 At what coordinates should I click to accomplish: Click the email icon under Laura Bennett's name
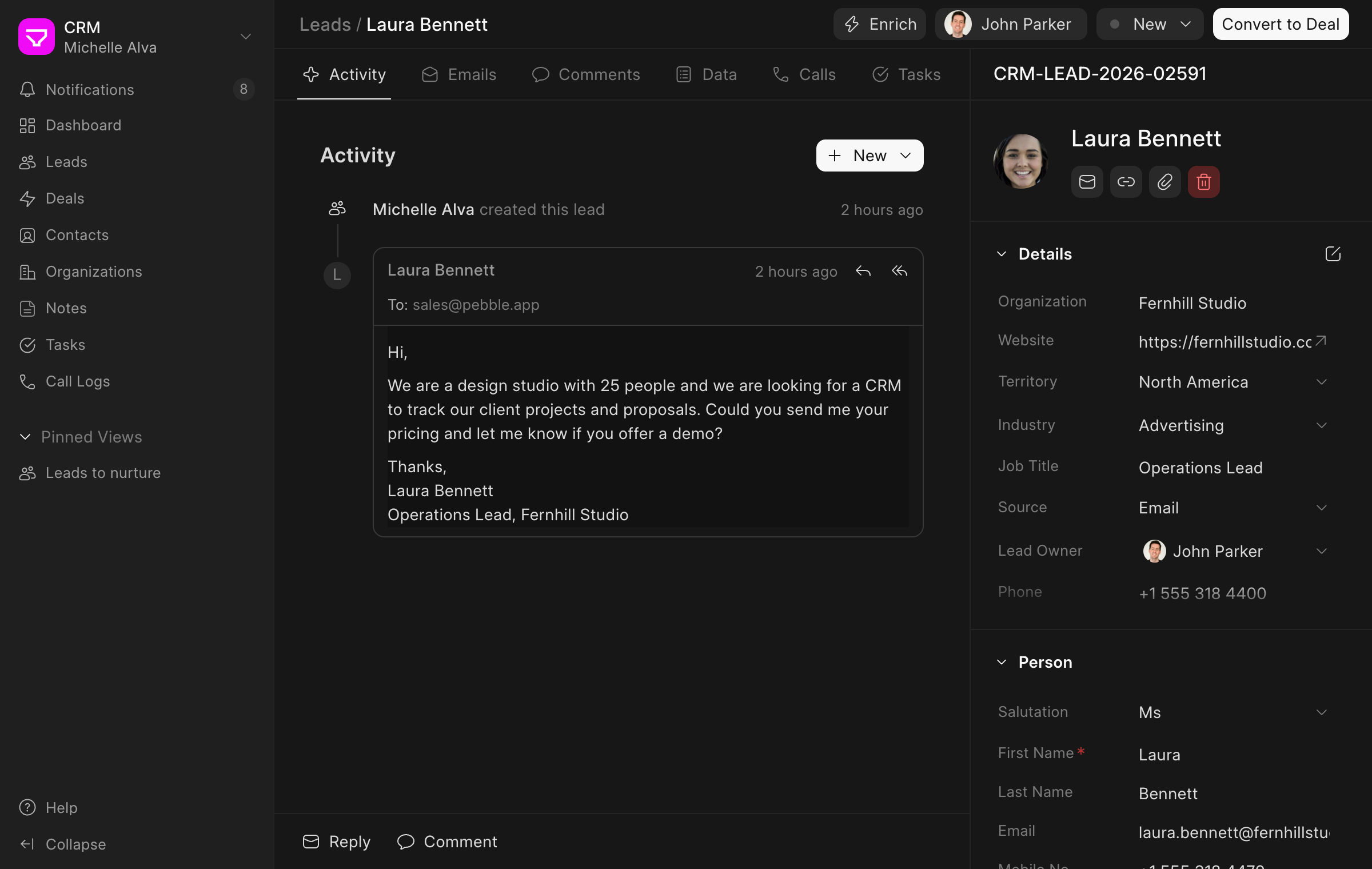click(1087, 182)
